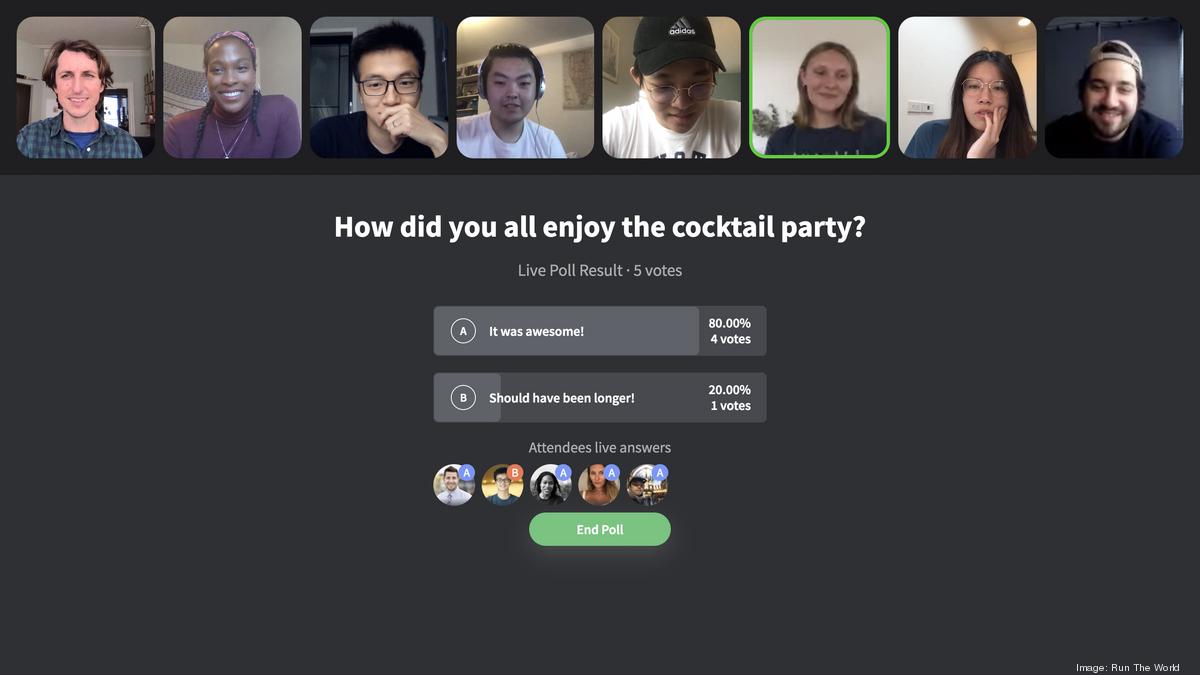Click the 80.00% 4 votes result
The height and width of the screenshot is (675, 1200).
click(730, 331)
